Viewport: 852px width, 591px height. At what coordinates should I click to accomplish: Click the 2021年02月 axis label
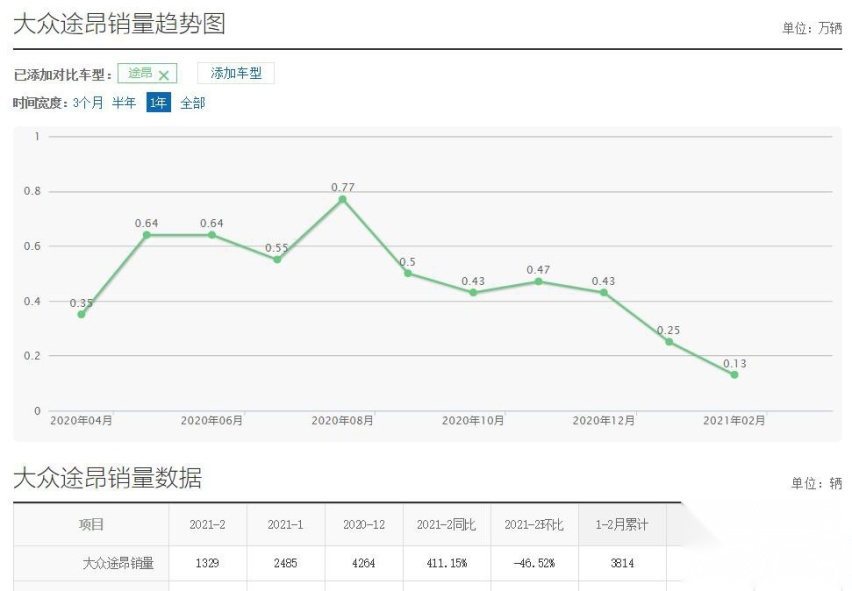(734, 420)
